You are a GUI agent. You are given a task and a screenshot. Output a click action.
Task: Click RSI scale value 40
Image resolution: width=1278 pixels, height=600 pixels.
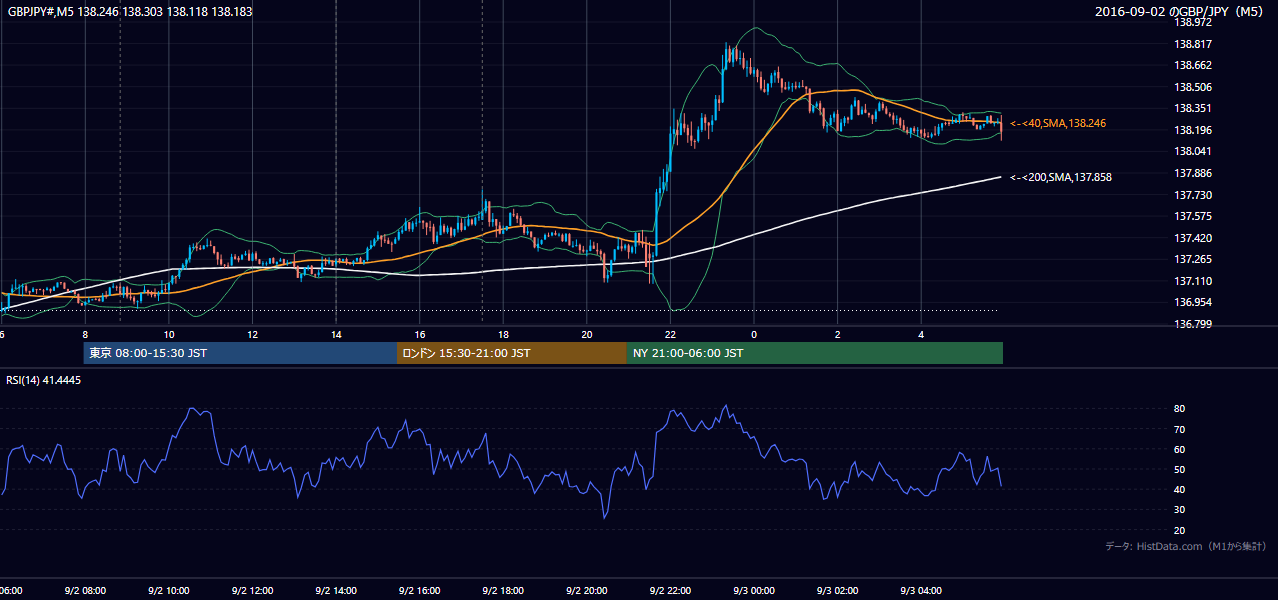click(x=1180, y=490)
